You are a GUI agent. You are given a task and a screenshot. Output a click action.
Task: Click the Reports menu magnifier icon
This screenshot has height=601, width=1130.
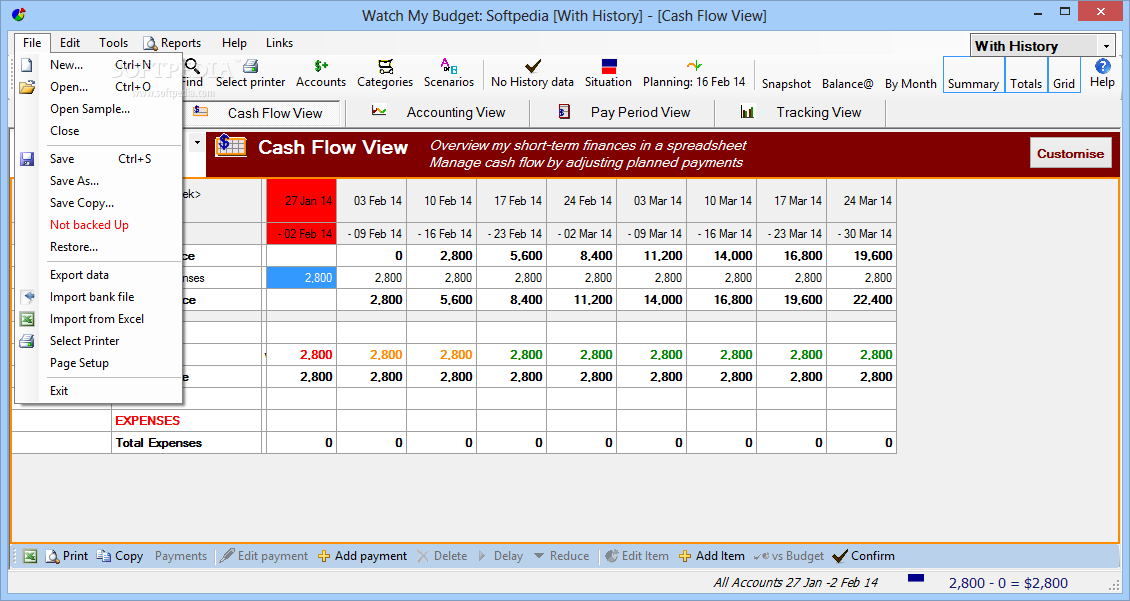click(x=150, y=43)
